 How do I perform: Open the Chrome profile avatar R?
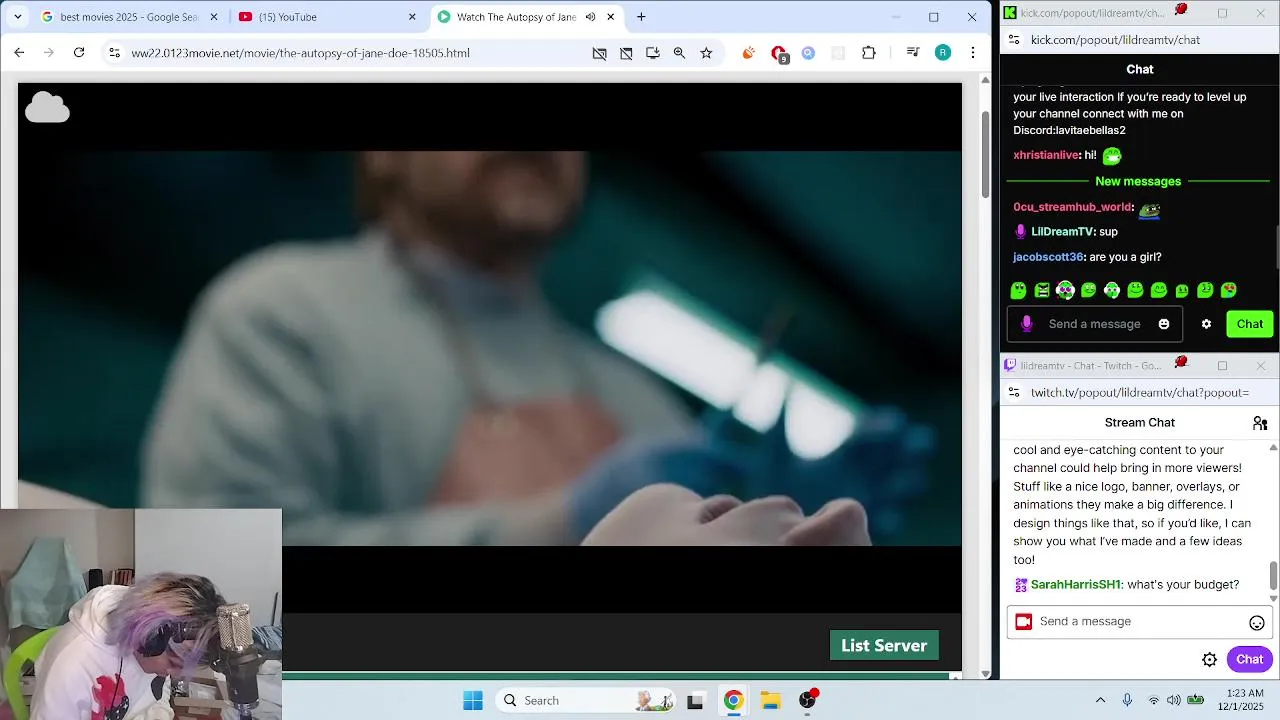pyautogui.click(x=943, y=53)
